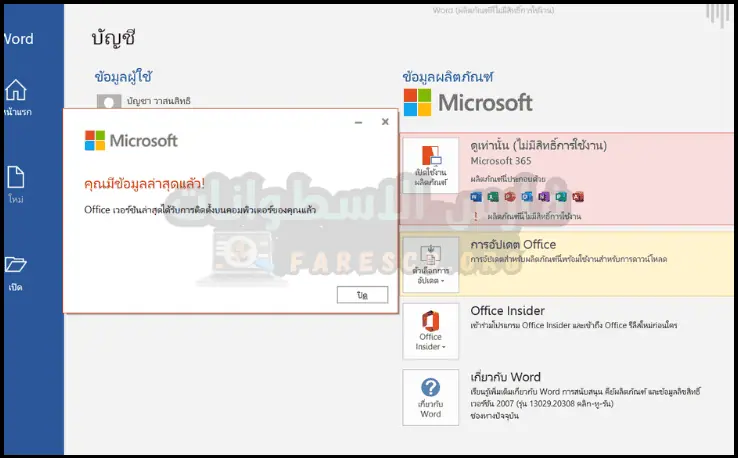The image size is (738, 458).
Task: Click the 'ข้อมูลผู้ใช้' section heading
Action: [123, 76]
